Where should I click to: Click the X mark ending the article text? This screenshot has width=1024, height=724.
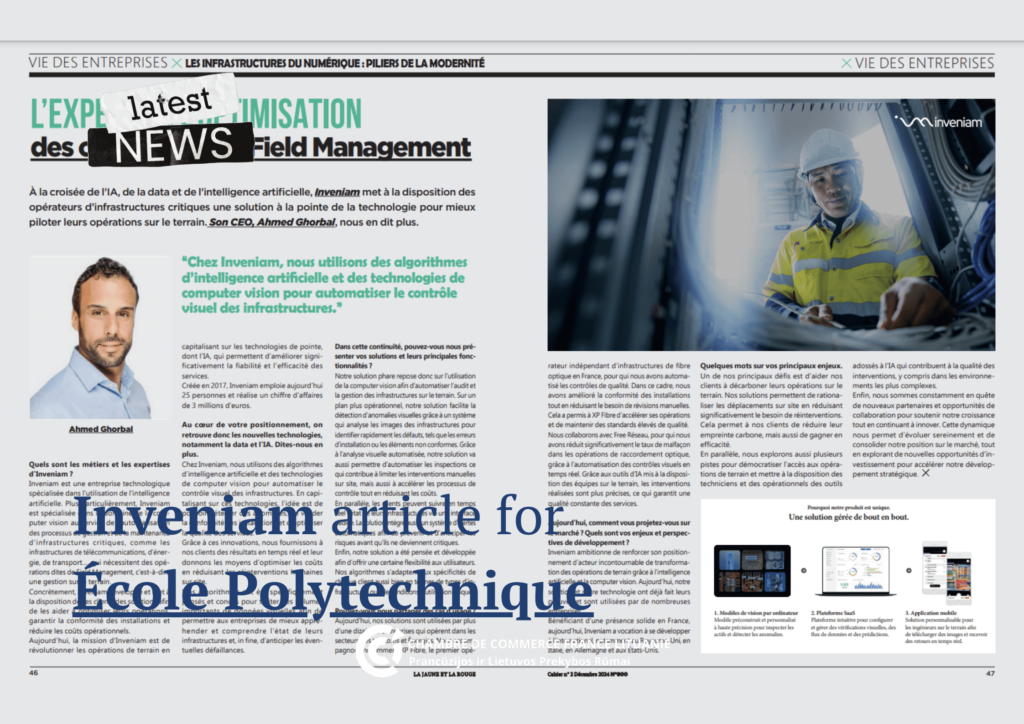[925, 473]
